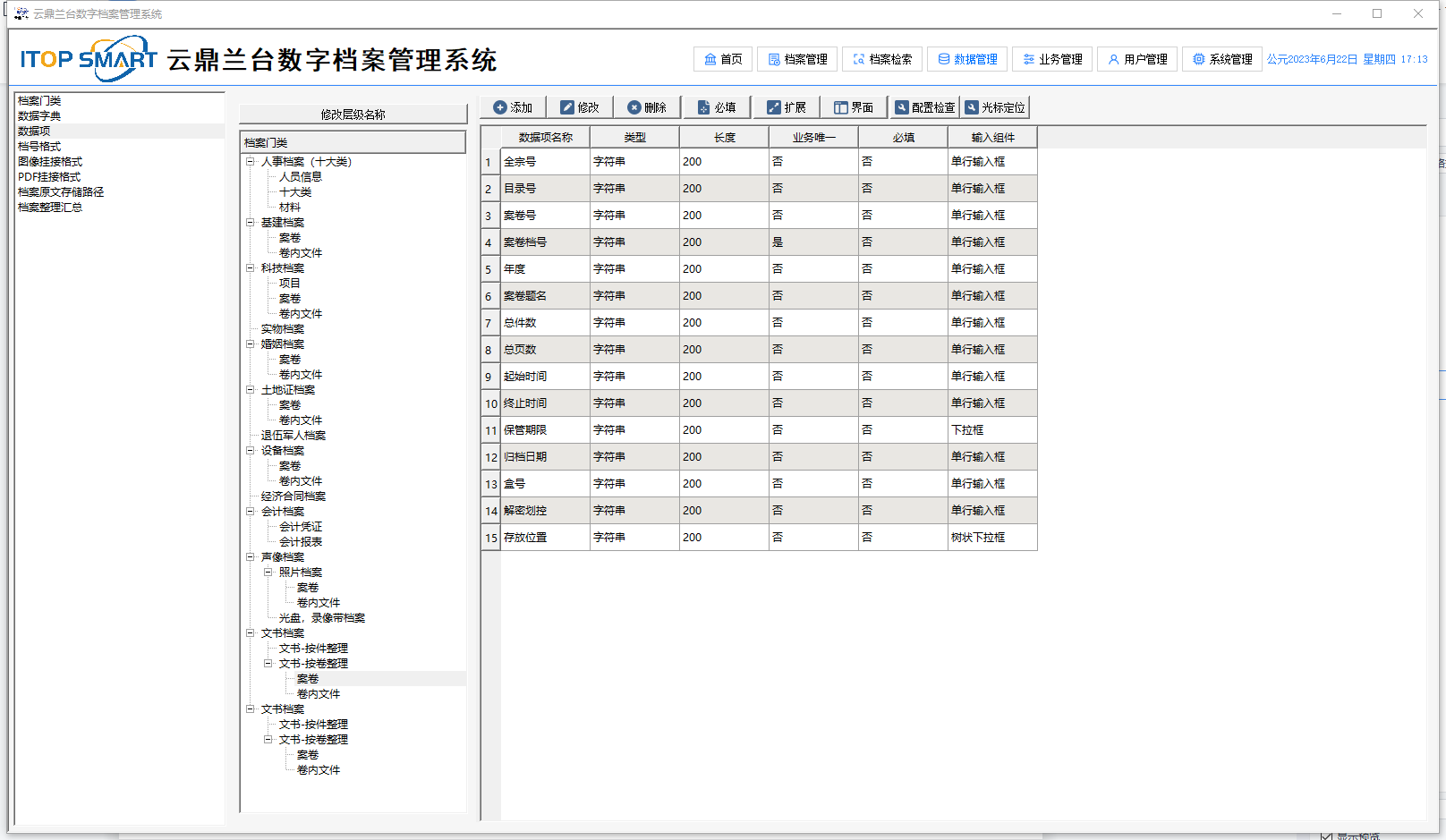This screenshot has height=840, width=1446.
Task: Collapse the 声像档案 tree node
Action: pos(251,557)
